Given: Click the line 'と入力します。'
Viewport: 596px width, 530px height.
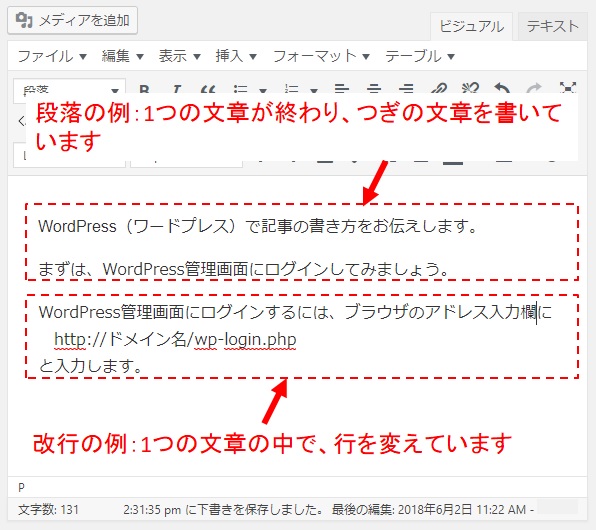Looking at the screenshot, I should [x=90, y=366].
